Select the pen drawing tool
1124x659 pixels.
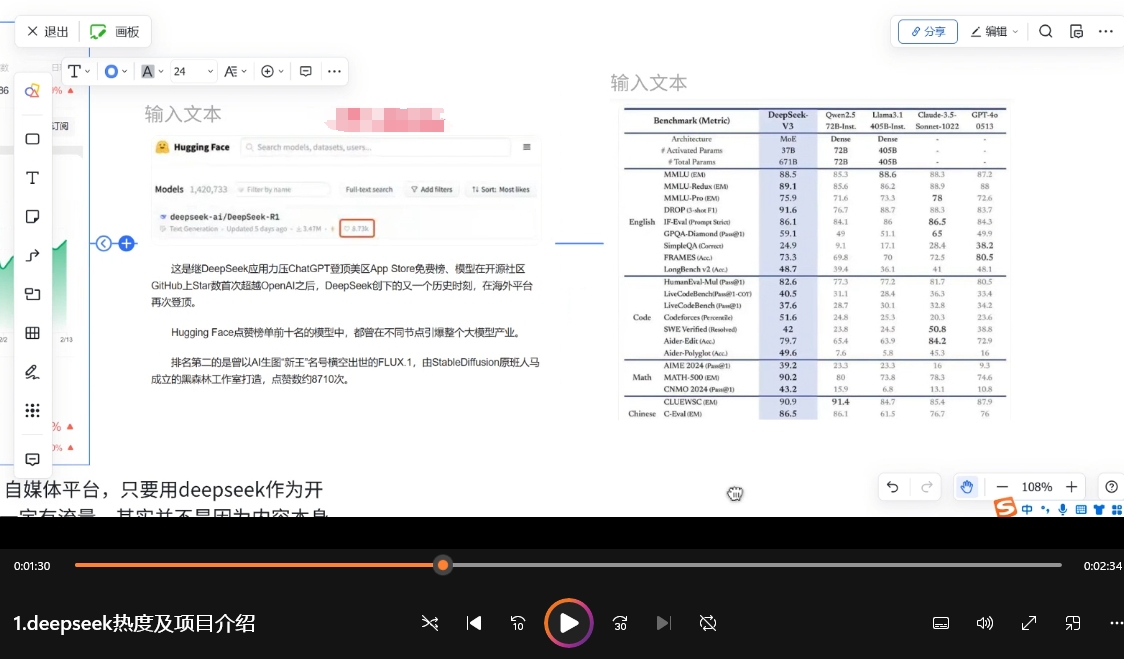(32, 371)
